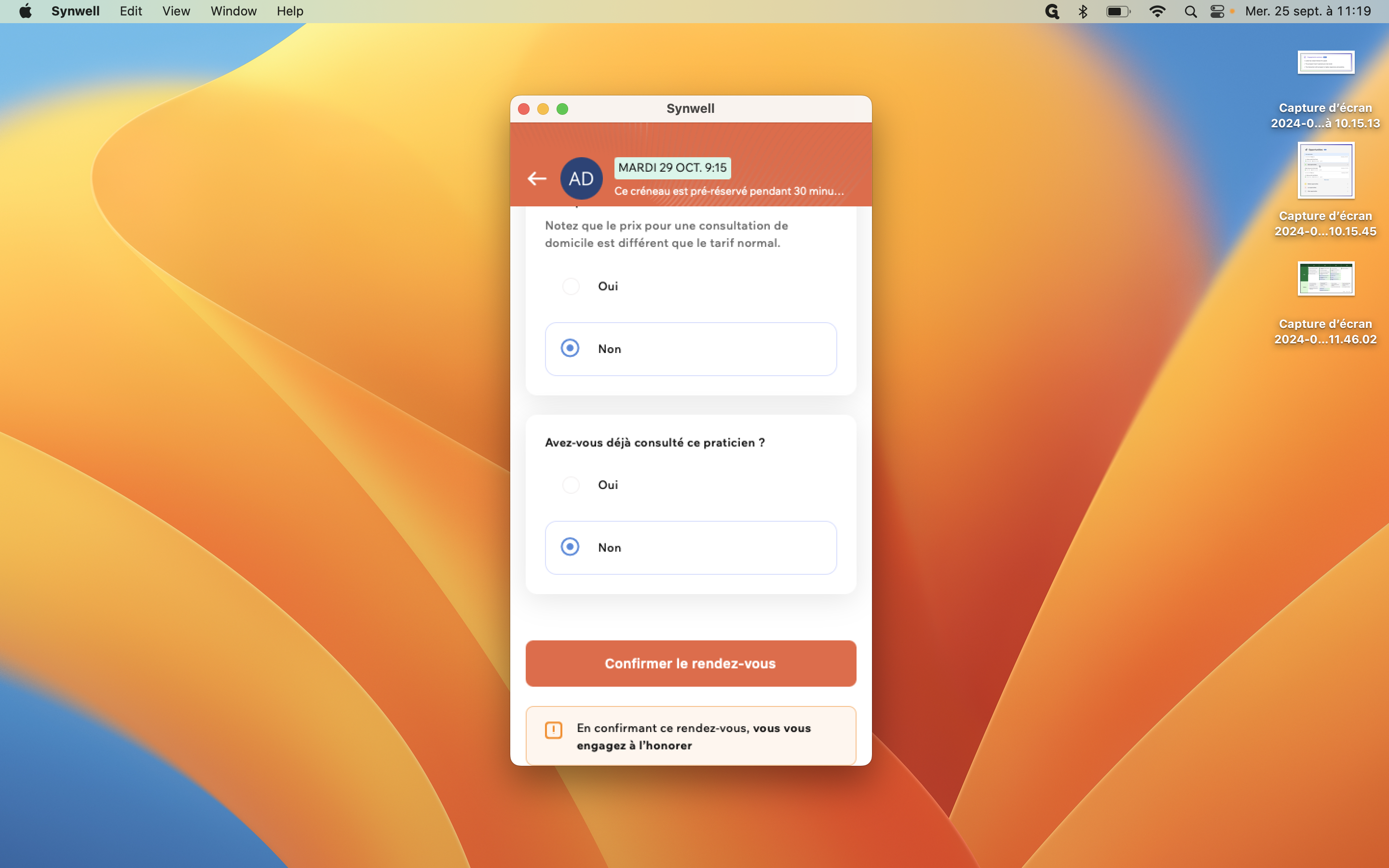
Task: Open the Synwell app menu
Action: pyautogui.click(x=75, y=11)
